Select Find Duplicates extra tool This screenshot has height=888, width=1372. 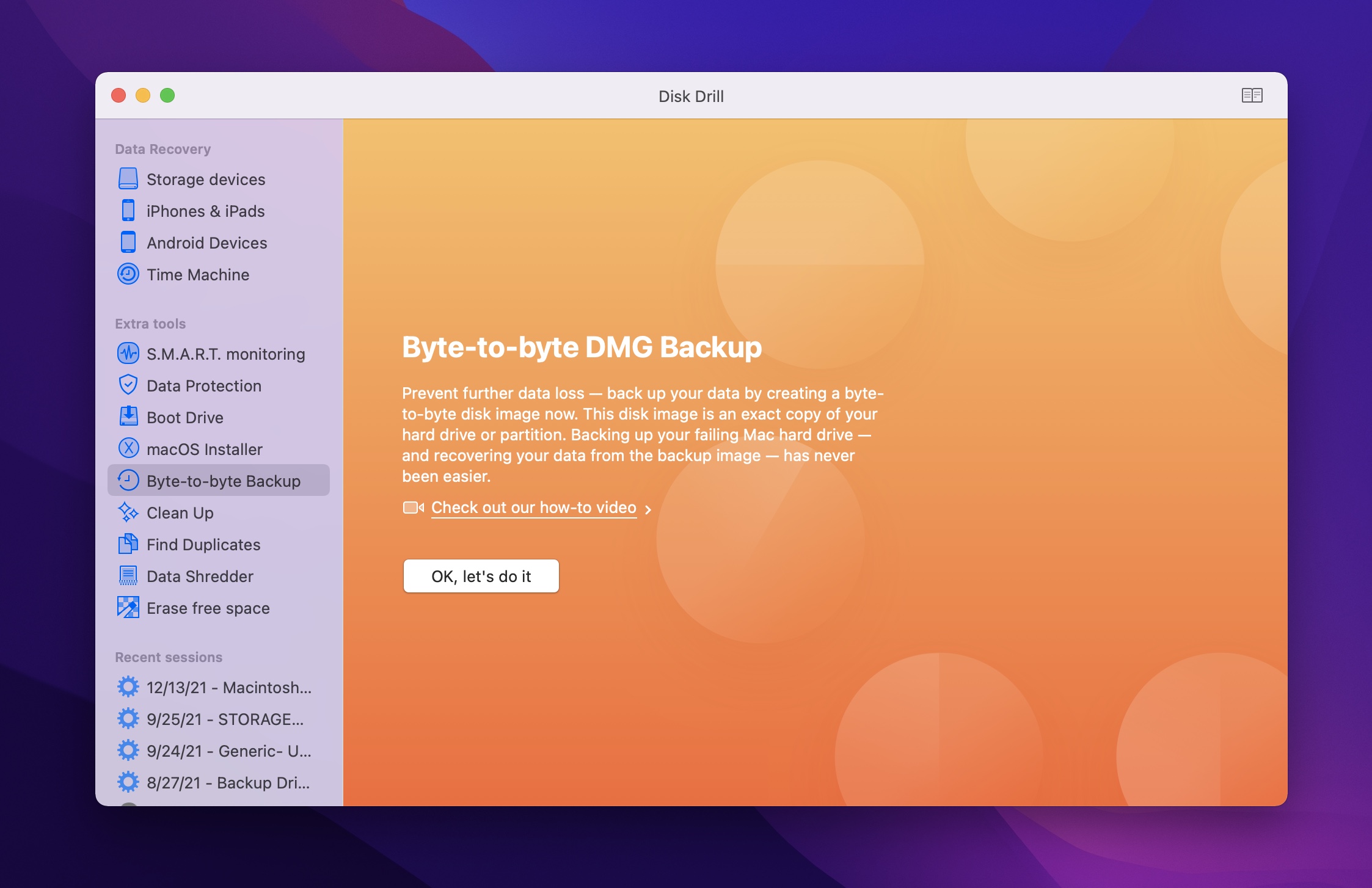(x=203, y=544)
